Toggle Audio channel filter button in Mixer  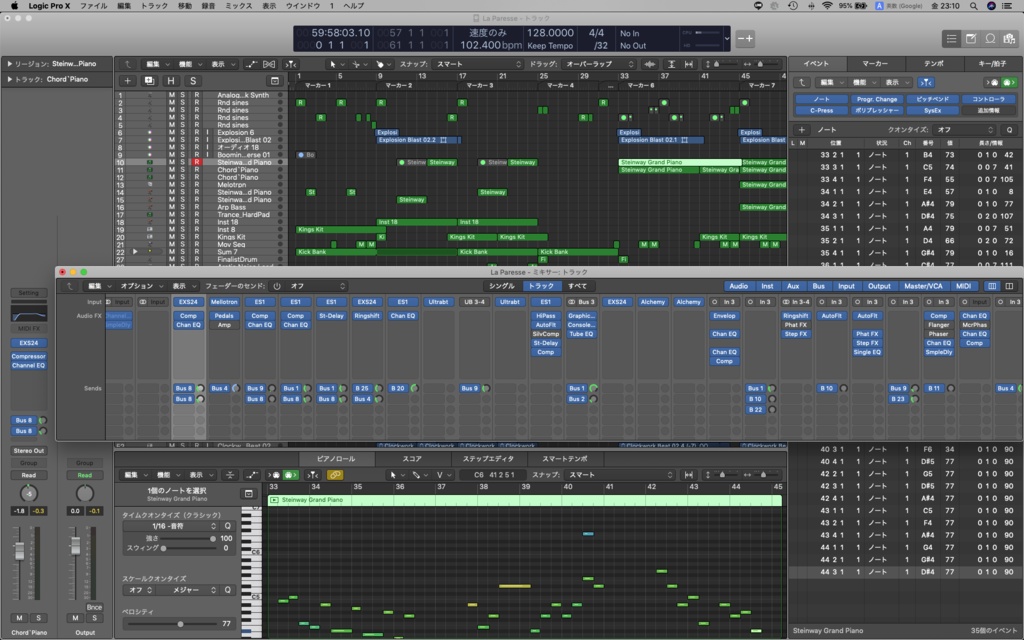739,286
